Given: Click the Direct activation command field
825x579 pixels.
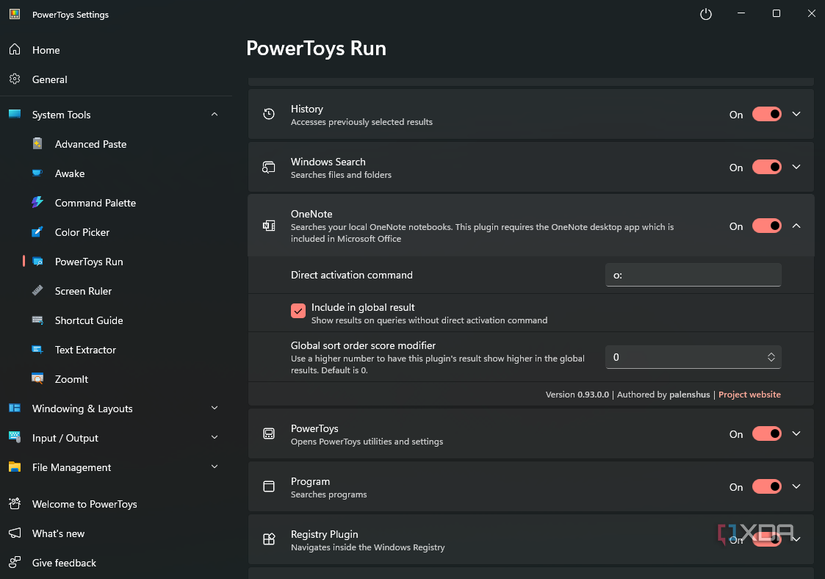Looking at the screenshot, I should 693,275.
